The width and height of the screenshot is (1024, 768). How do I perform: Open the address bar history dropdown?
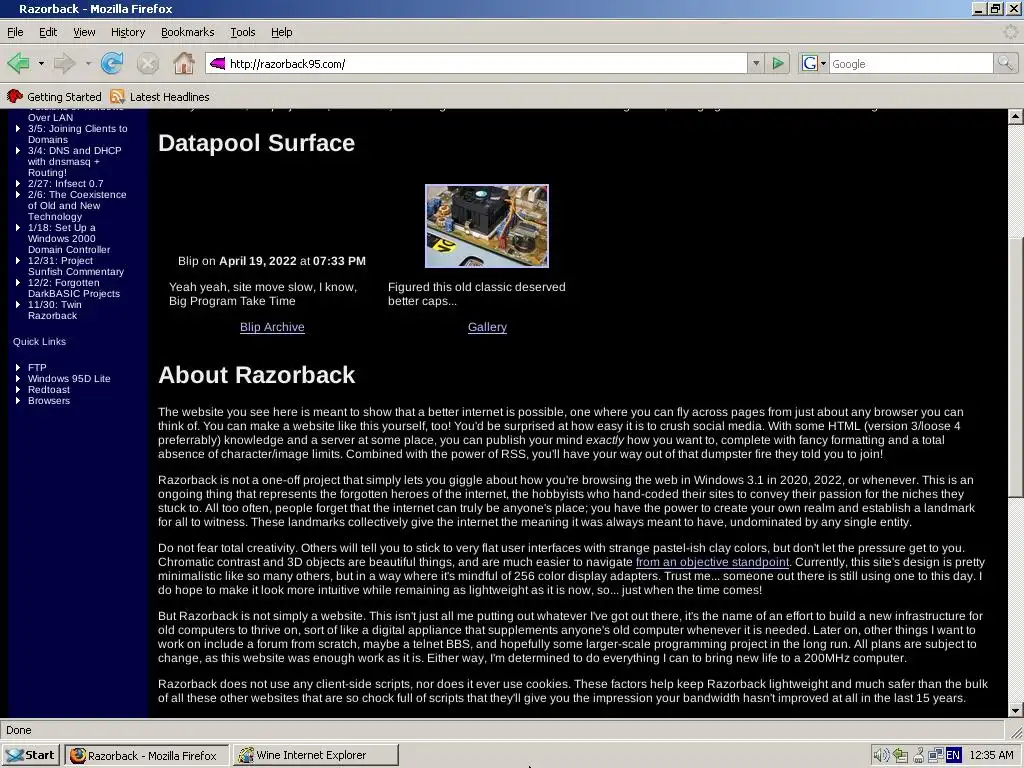click(756, 63)
